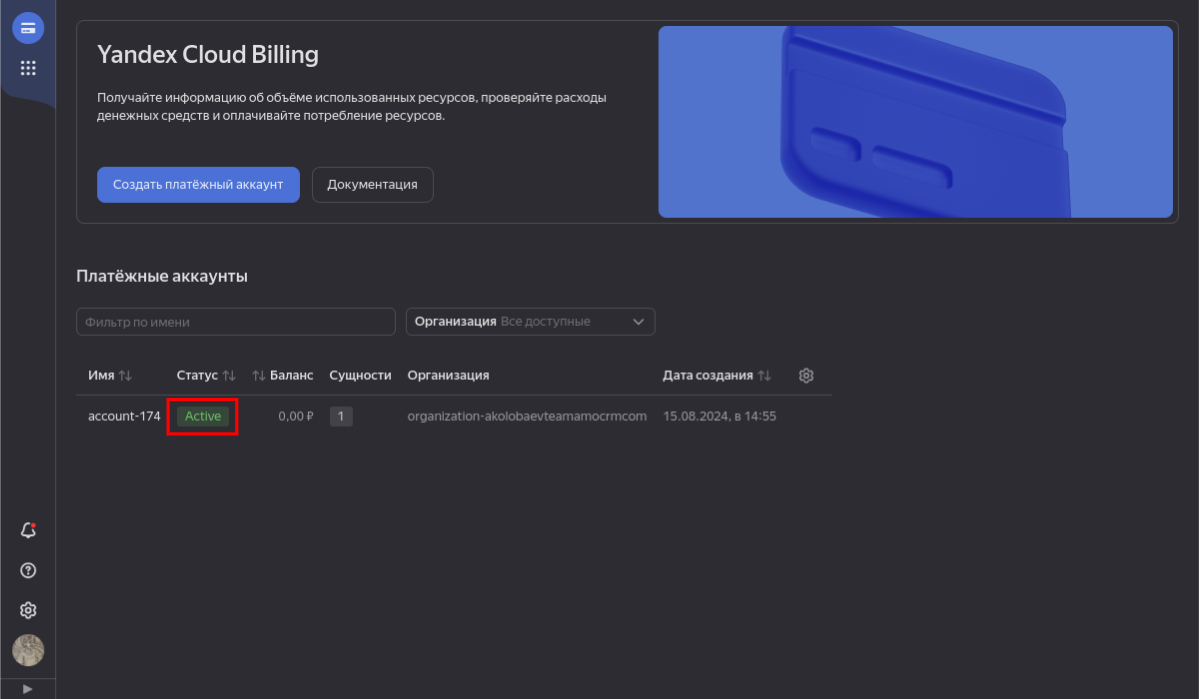Click the user avatar in sidebar
1199x699 pixels.
coord(28,650)
